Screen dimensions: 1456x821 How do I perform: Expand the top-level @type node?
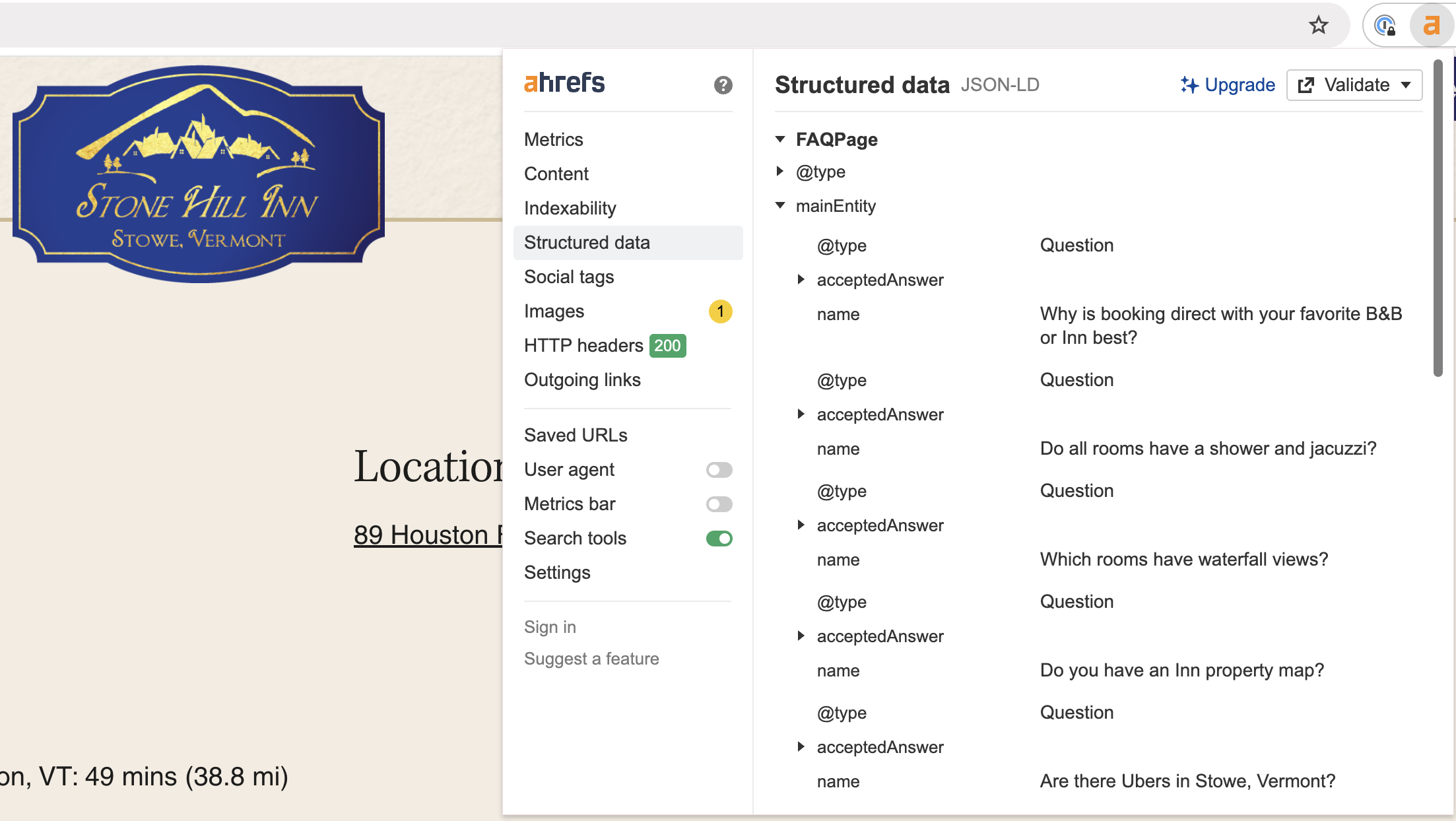point(780,172)
